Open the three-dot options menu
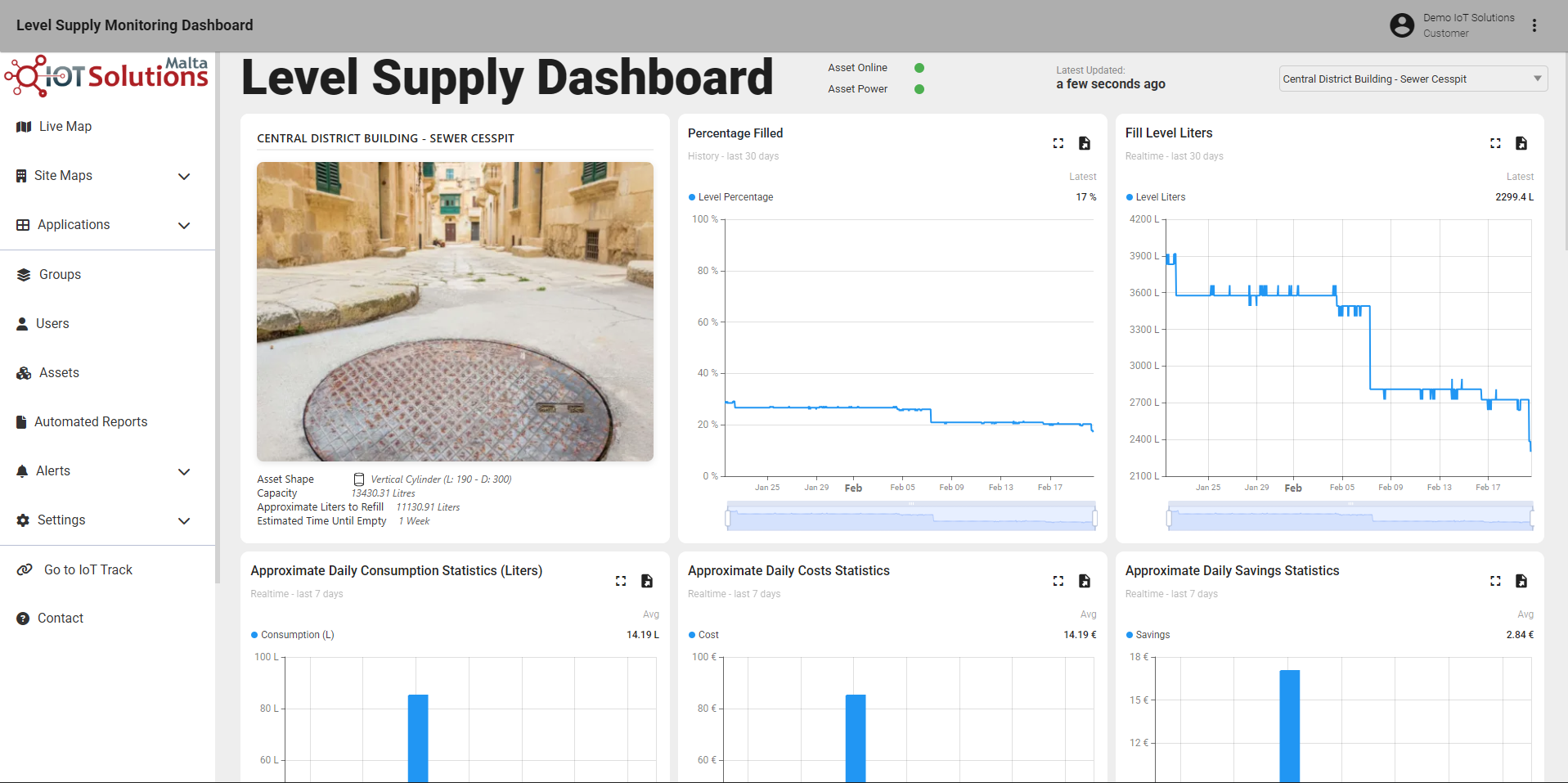The width and height of the screenshot is (1568, 783). pos(1534,25)
